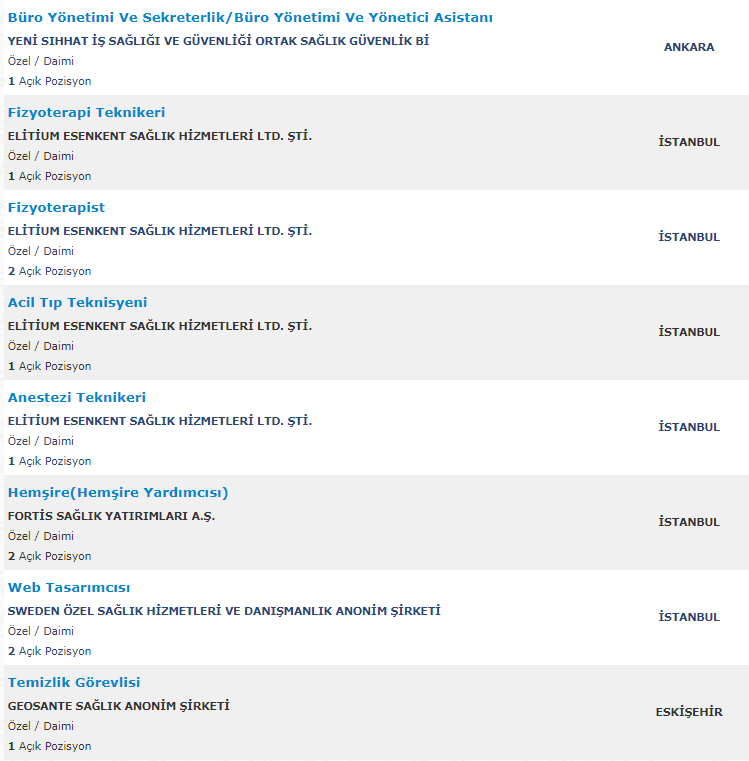Select the Acil Tıp Teknisyeni listing
The width and height of the screenshot is (749, 761).
tap(77, 303)
